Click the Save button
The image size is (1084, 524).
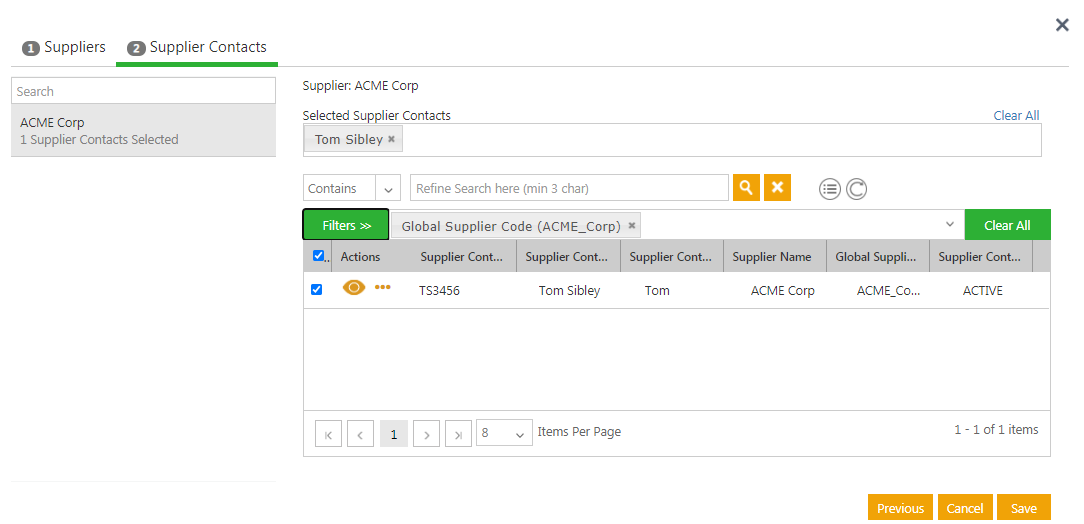click(1023, 508)
